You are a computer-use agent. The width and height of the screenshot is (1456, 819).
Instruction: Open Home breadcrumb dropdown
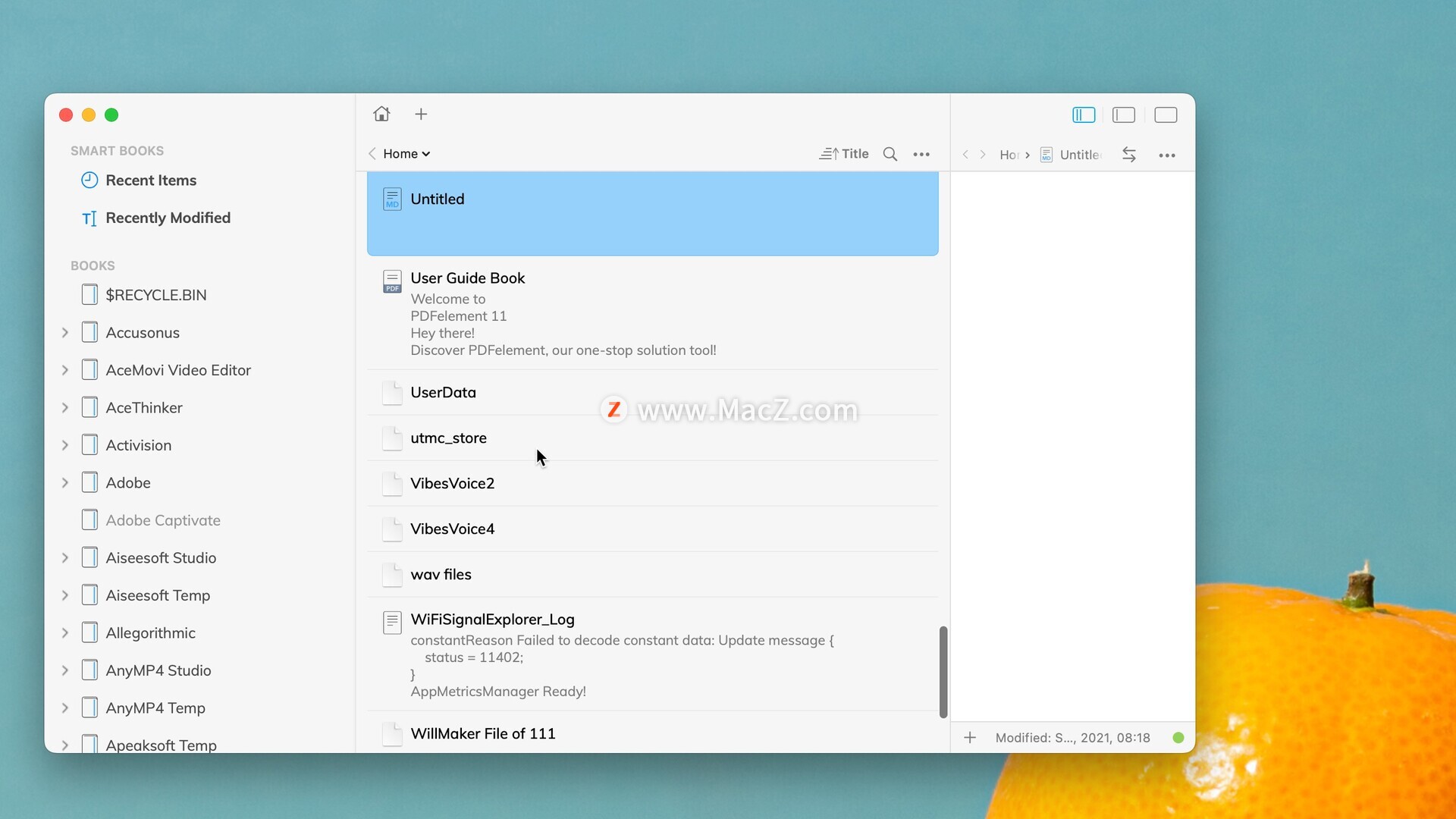click(406, 154)
